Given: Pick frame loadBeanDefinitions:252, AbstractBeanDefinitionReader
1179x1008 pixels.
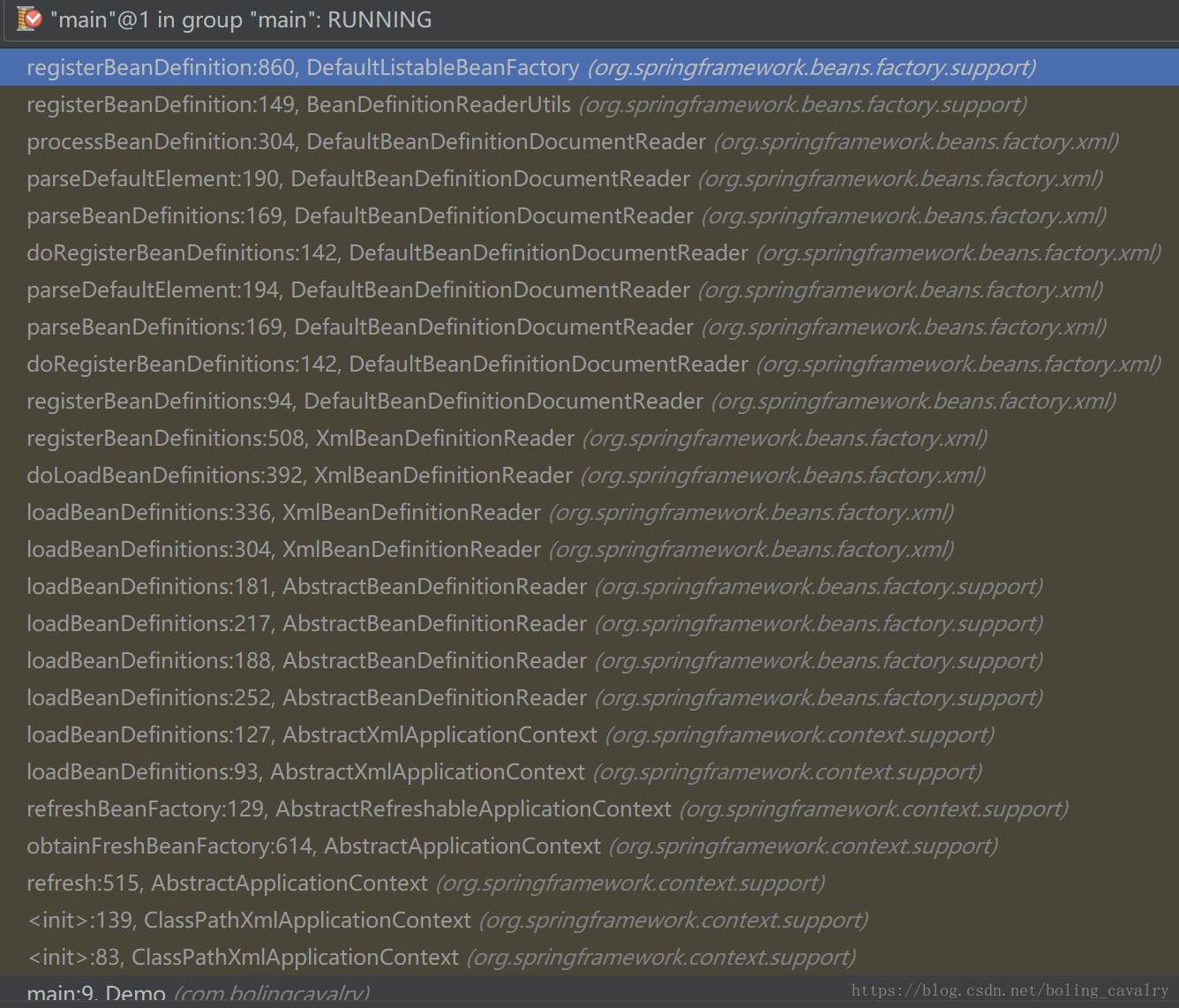Looking at the screenshot, I should coord(589,697).
